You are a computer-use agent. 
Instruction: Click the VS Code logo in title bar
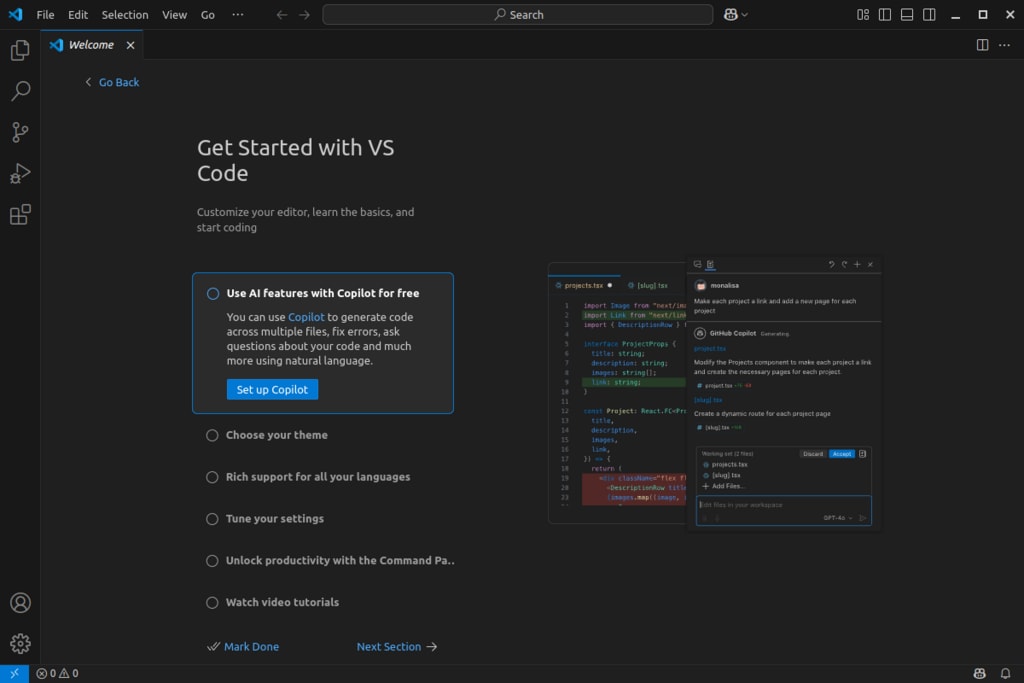tap(15, 14)
